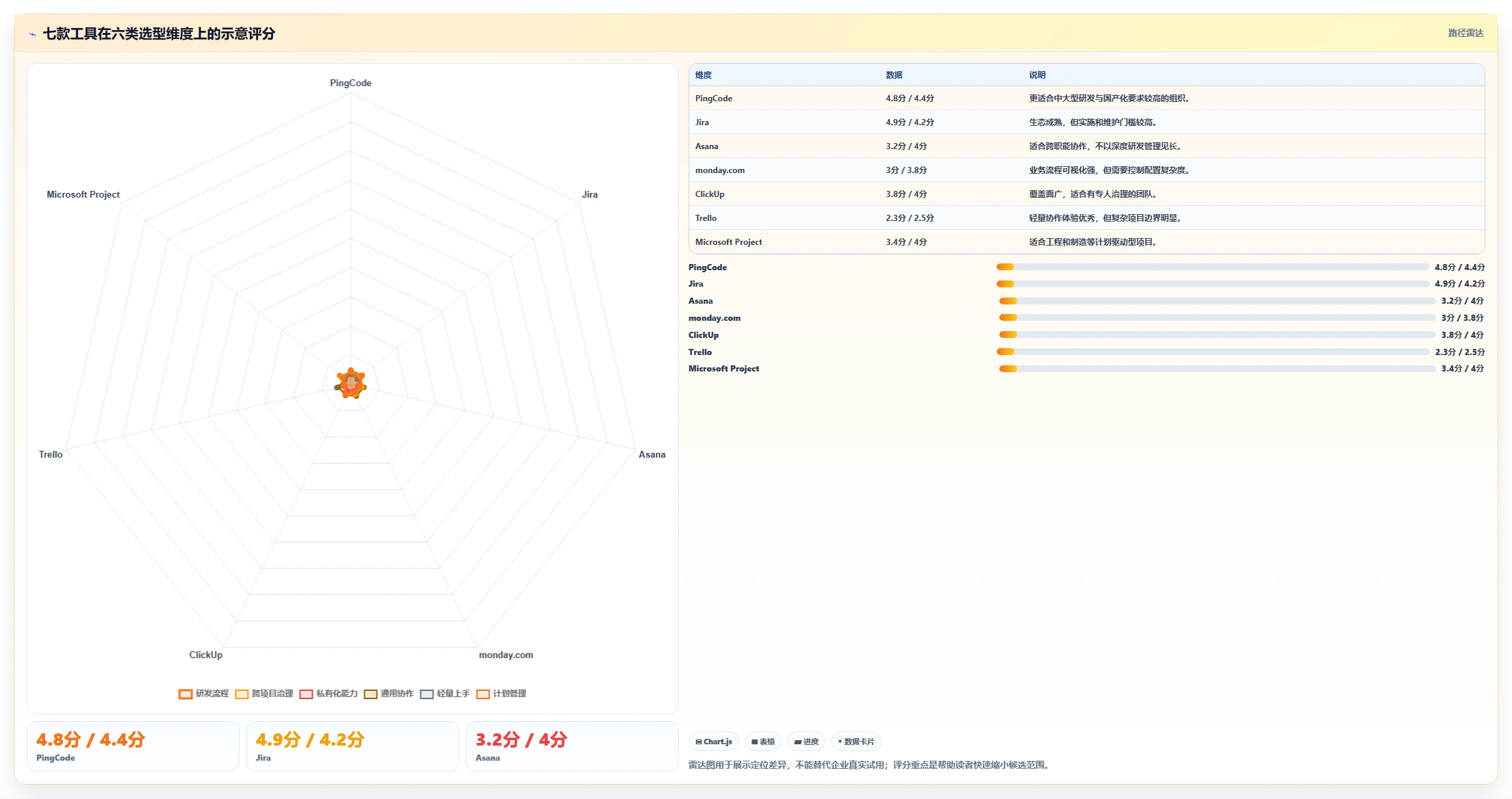1512x799 pixels.
Task: Click the Microsoft Project progress bar
Action: (1217, 369)
